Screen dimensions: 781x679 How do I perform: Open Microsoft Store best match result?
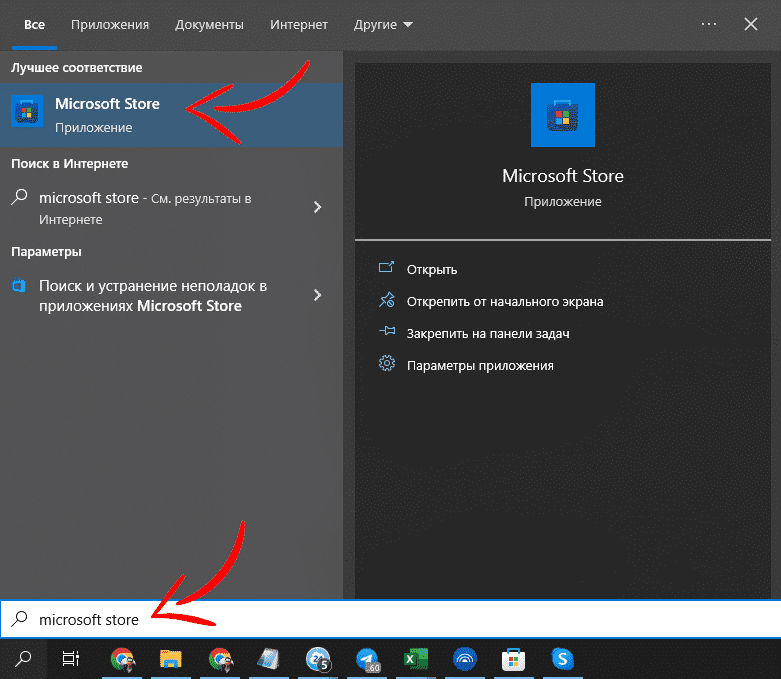[171, 115]
